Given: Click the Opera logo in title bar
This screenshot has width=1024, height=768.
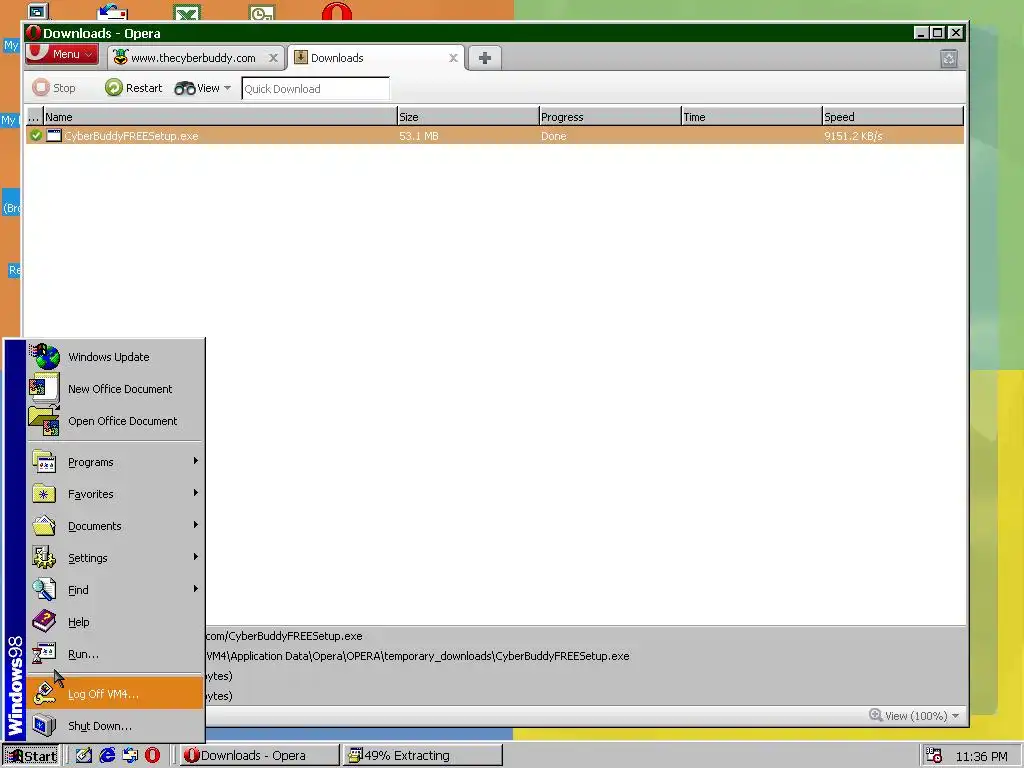Looking at the screenshot, I should coord(33,33).
